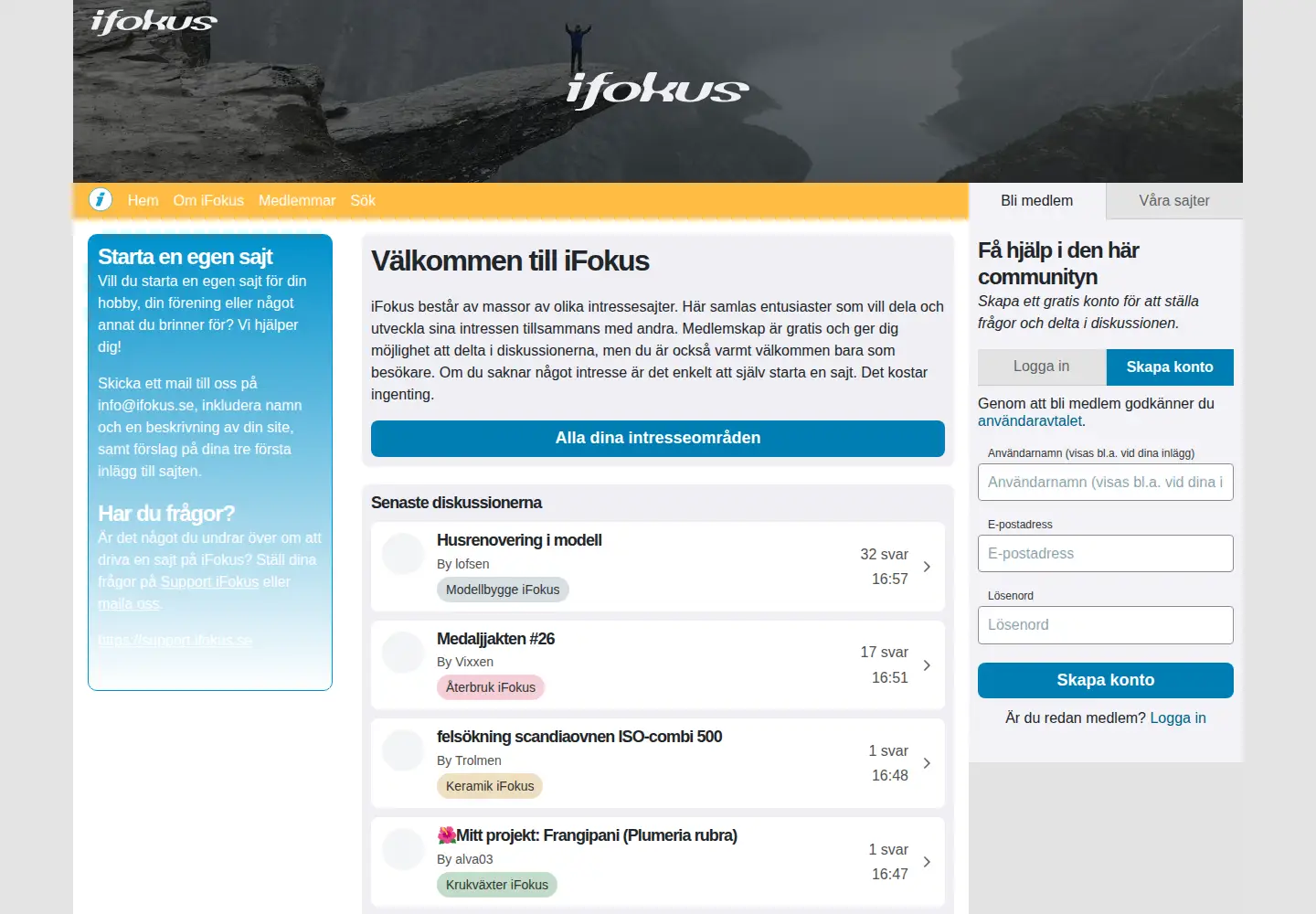Open Medaljjakten #26 via its chevron arrow
The width and height of the screenshot is (1316, 914).
(x=927, y=665)
